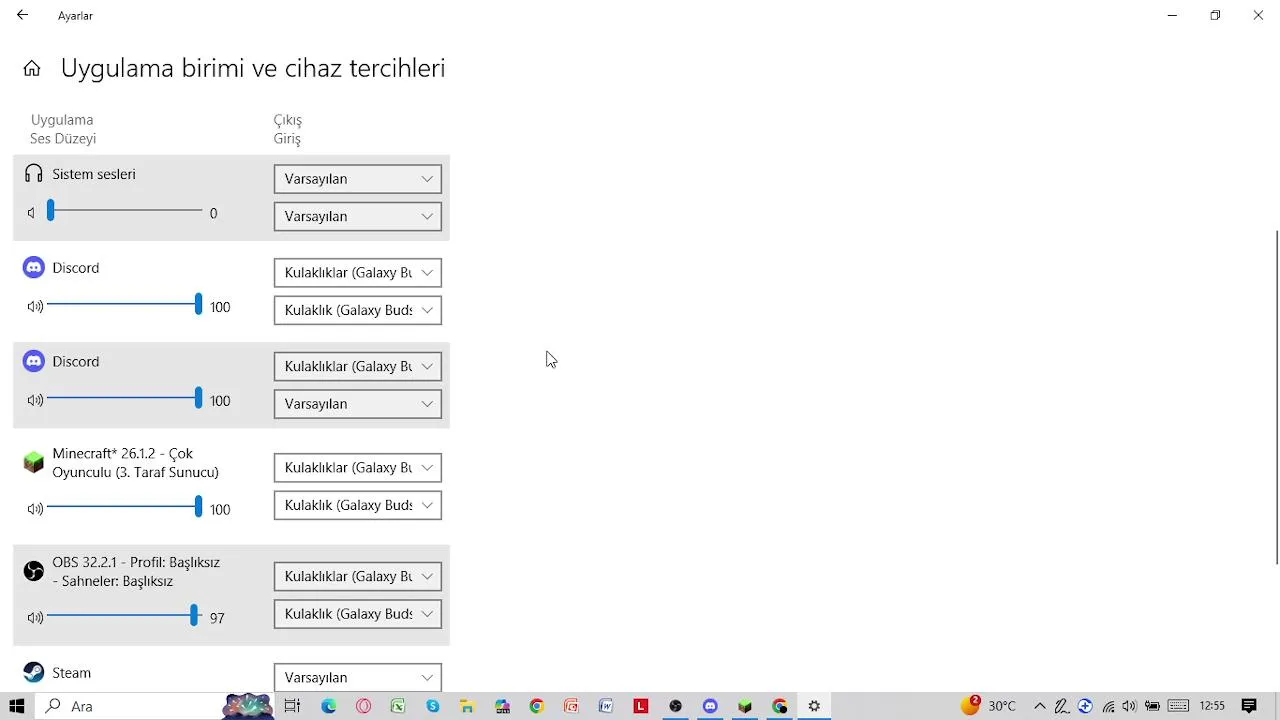The width and height of the screenshot is (1280, 720).
Task: Click the OBS volume value 97
Action: [x=217, y=619]
